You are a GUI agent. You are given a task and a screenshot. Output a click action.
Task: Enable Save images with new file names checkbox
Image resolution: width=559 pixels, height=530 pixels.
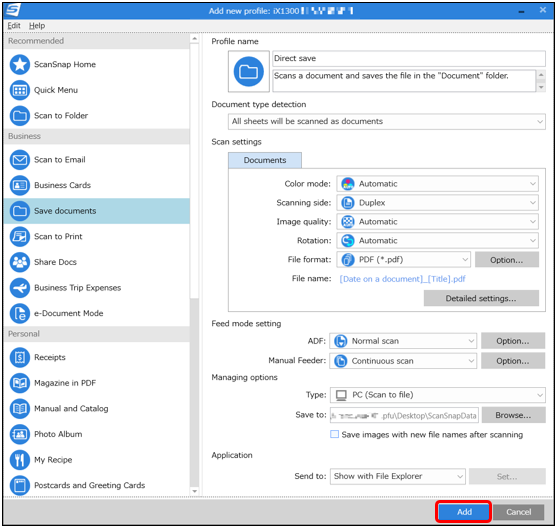pyautogui.click(x=334, y=434)
